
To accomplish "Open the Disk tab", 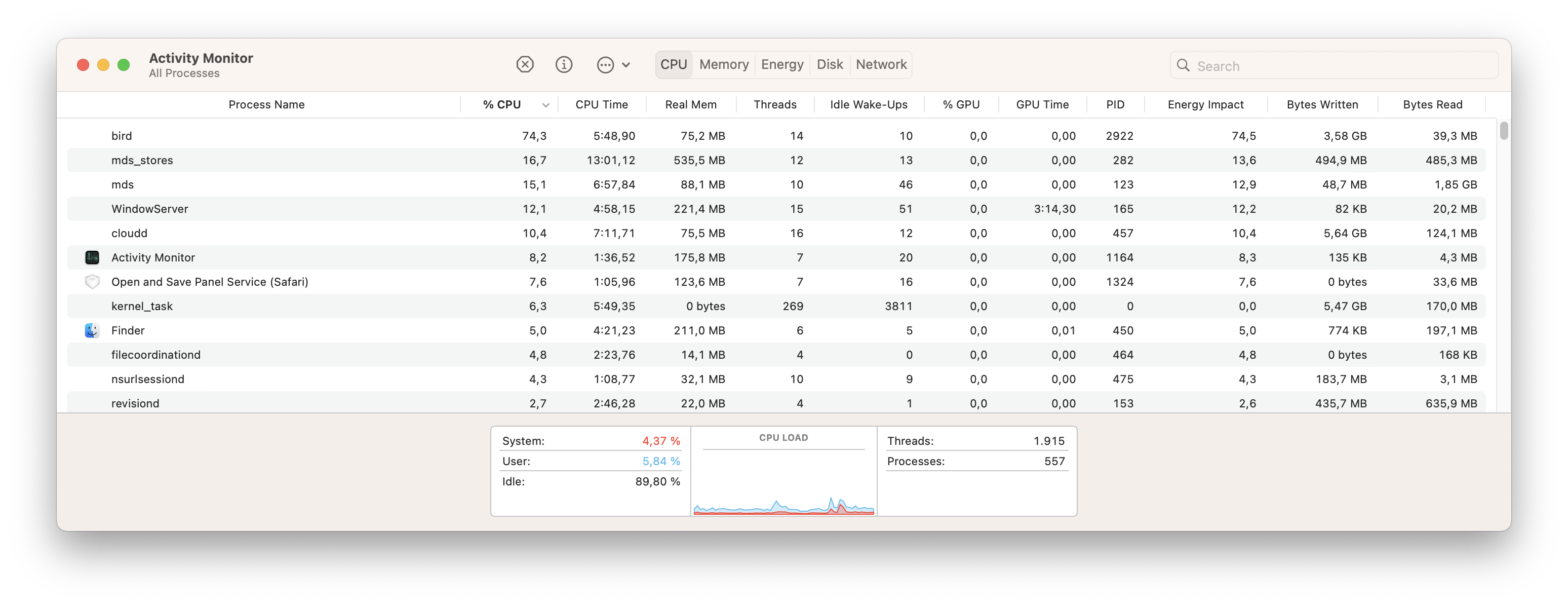I will [829, 64].
